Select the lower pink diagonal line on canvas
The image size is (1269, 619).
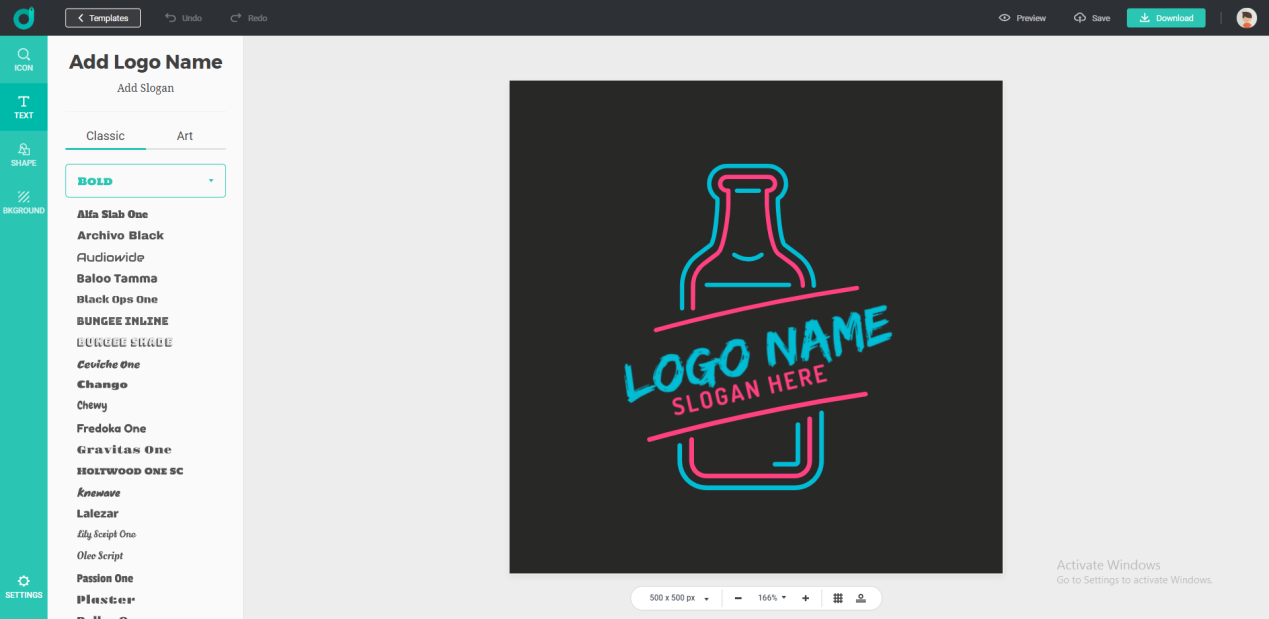757,416
